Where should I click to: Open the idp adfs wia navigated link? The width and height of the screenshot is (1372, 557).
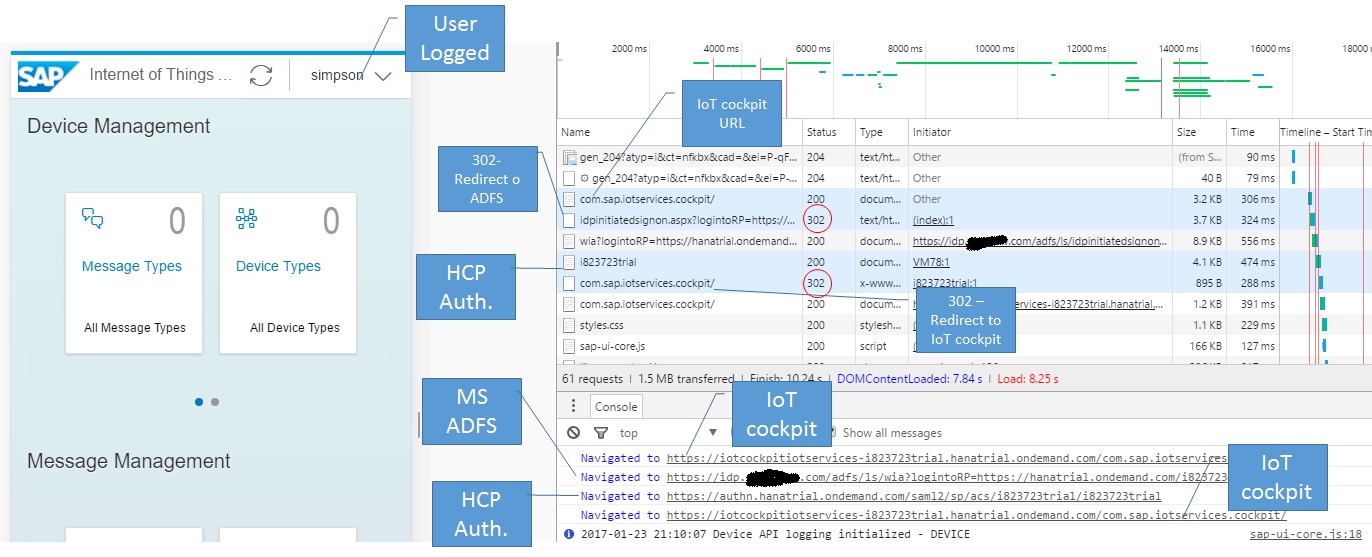point(946,477)
